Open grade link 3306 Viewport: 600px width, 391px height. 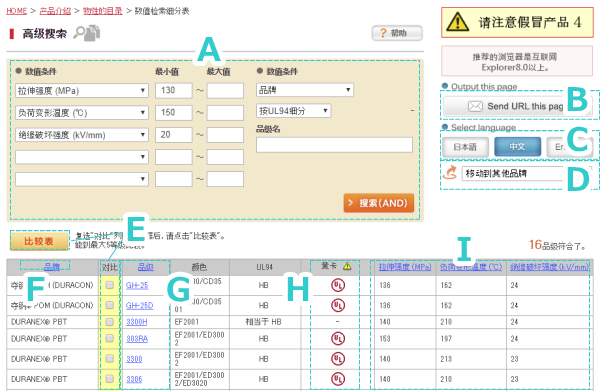pyautogui.click(x=134, y=379)
